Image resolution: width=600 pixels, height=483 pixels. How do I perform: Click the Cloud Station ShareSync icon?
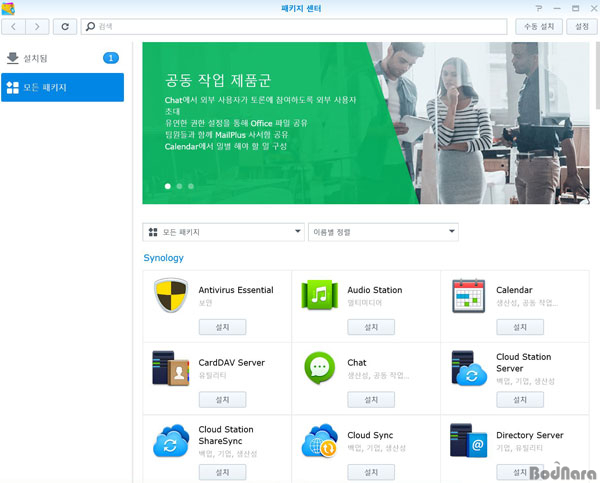(171, 441)
